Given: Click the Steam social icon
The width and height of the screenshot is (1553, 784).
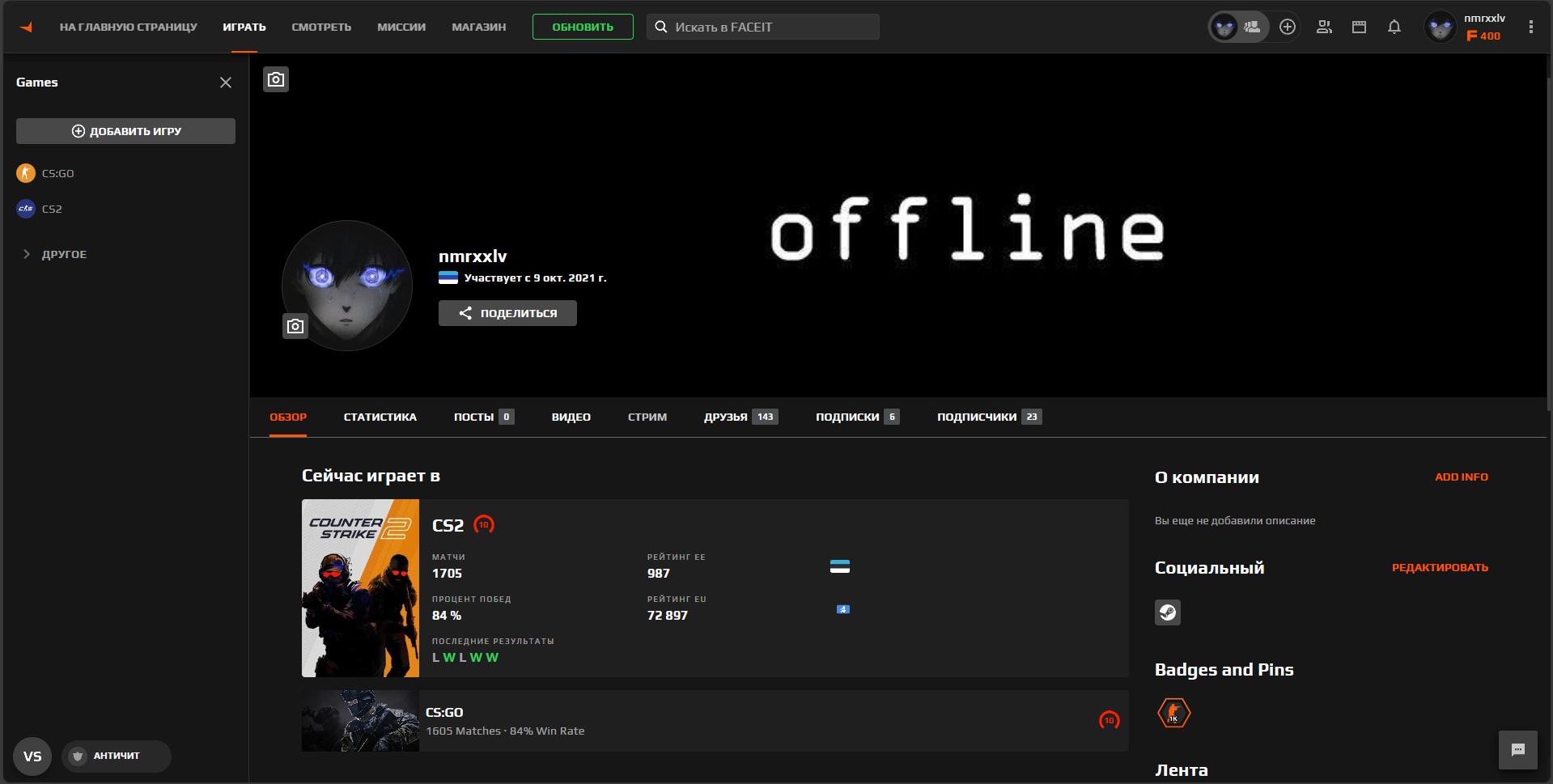Looking at the screenshot, I should coord(1168,612).
